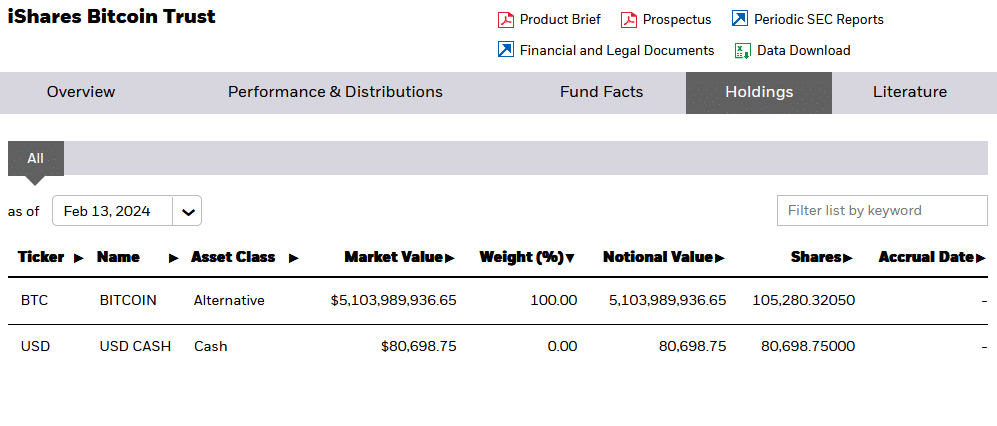
Task: Click the Data Download spreadsheet icon
Action: click(743, 51)
